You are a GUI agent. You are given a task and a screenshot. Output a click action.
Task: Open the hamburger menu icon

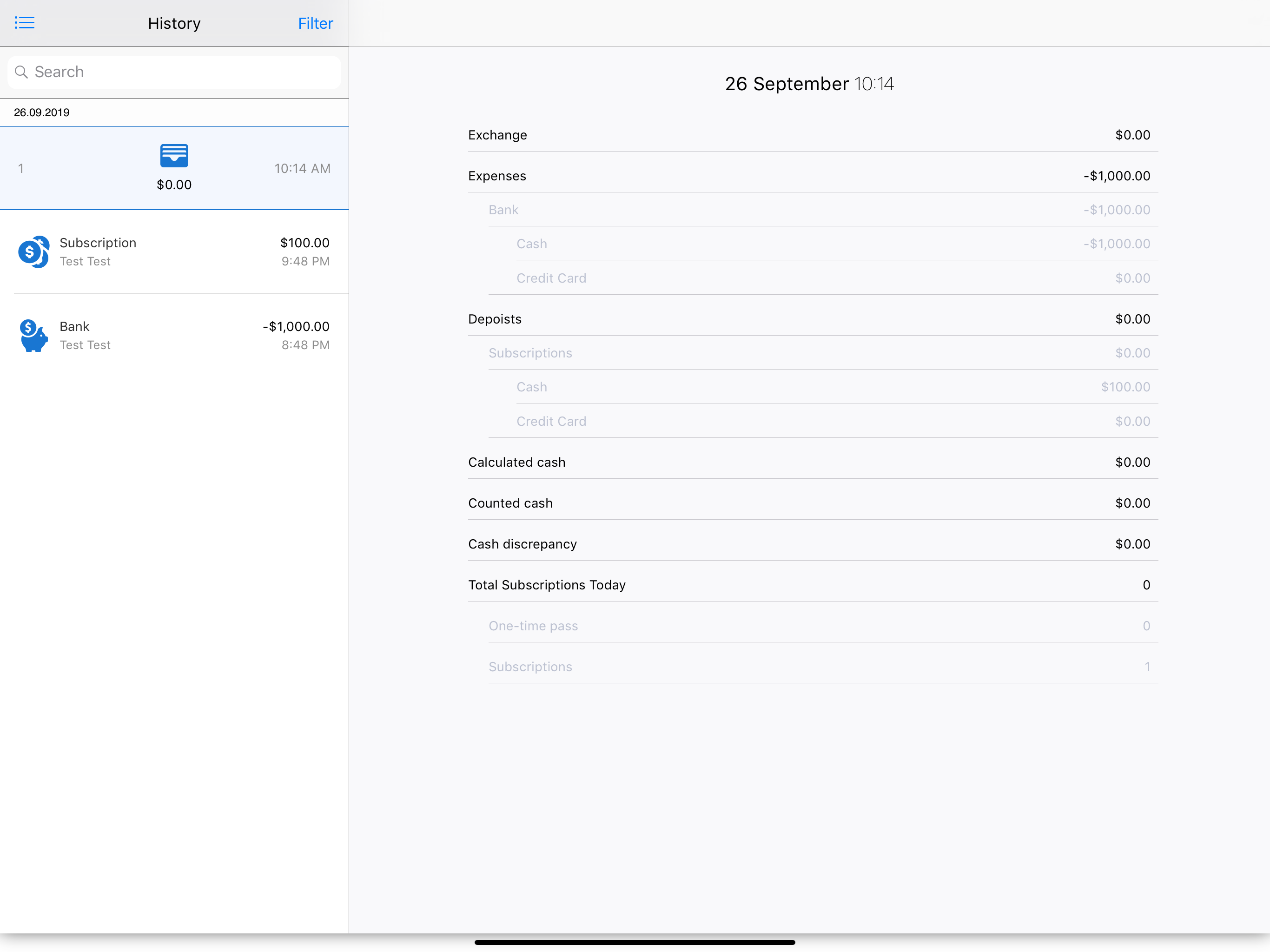click(x=24, y=23)
